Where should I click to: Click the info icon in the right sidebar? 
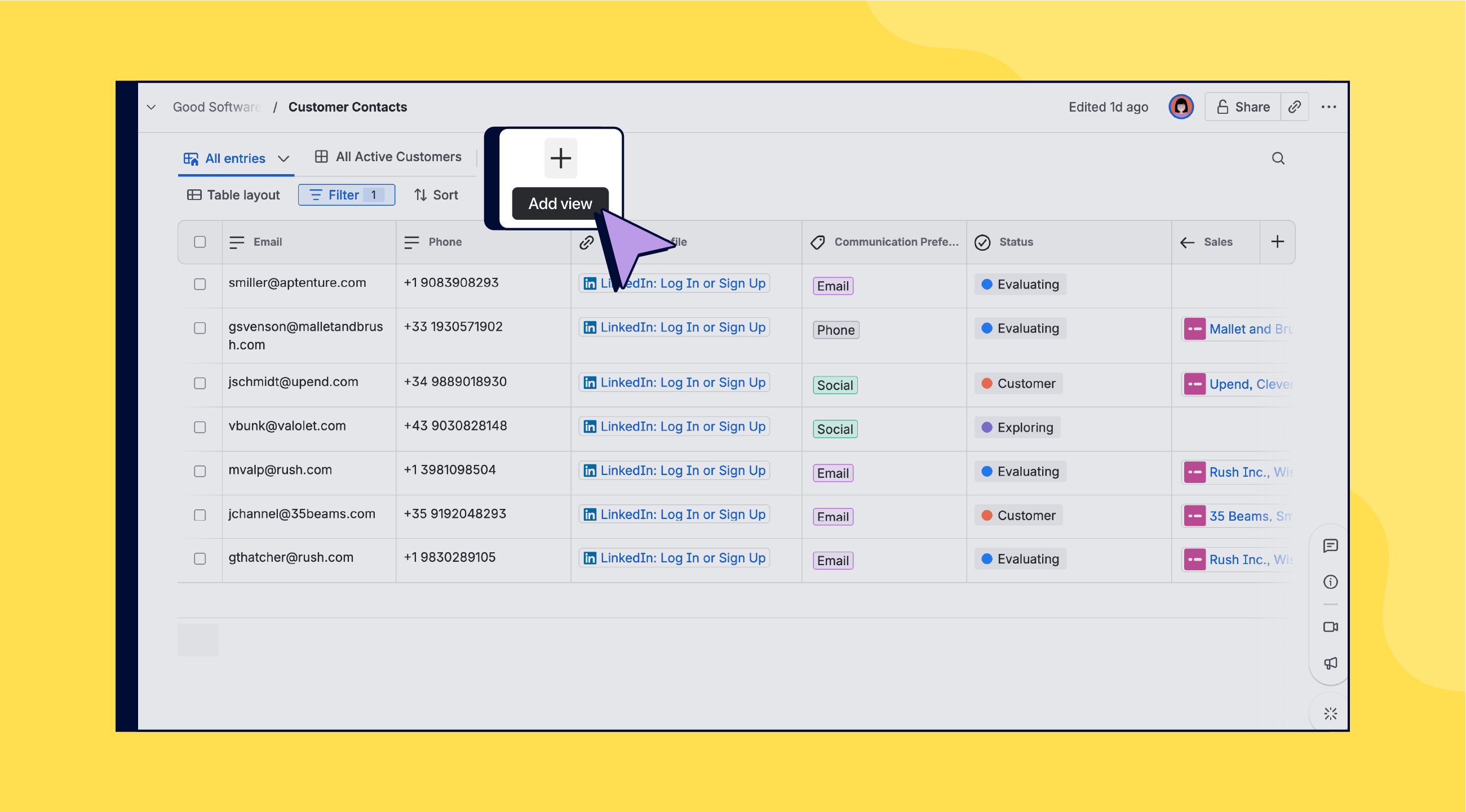tap(1331, 582)
